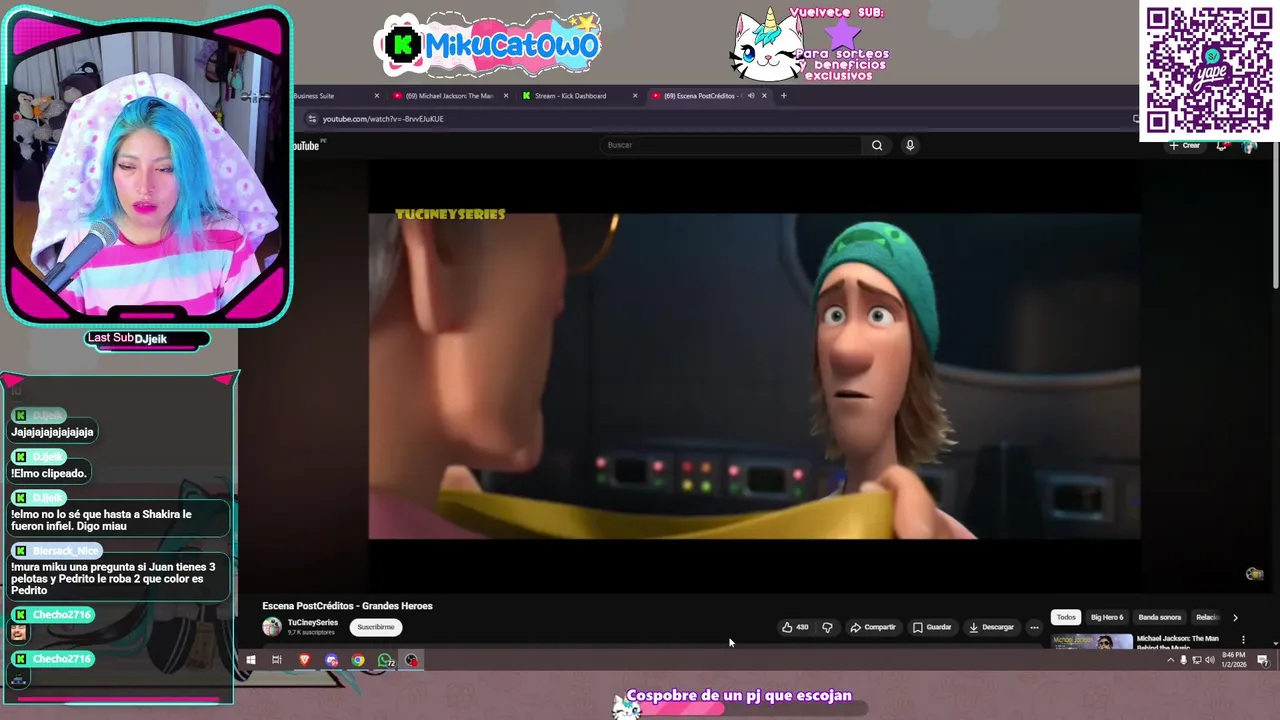Like the video with the thumbs-up icon

click(x=795, y=627)
